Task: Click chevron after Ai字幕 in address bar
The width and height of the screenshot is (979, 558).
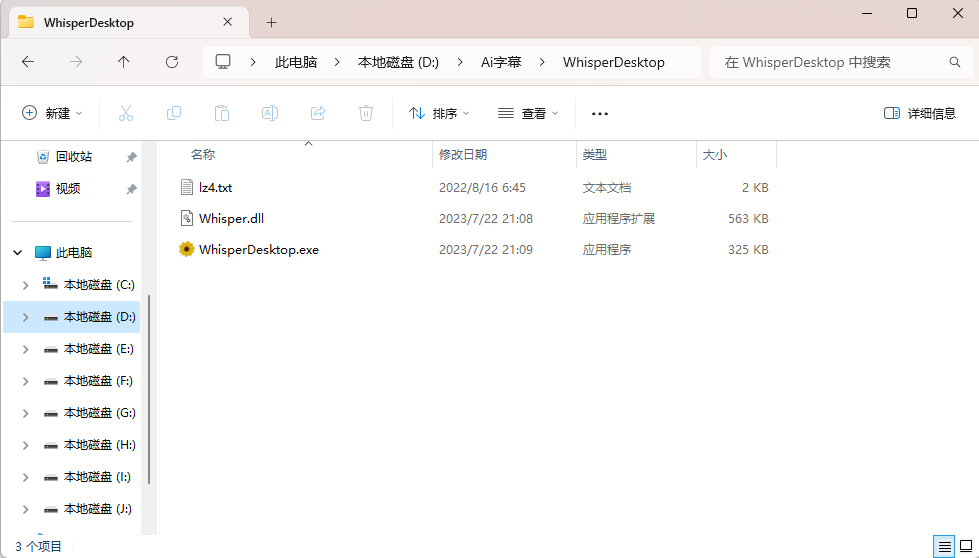Action: [x=542, y=62]
